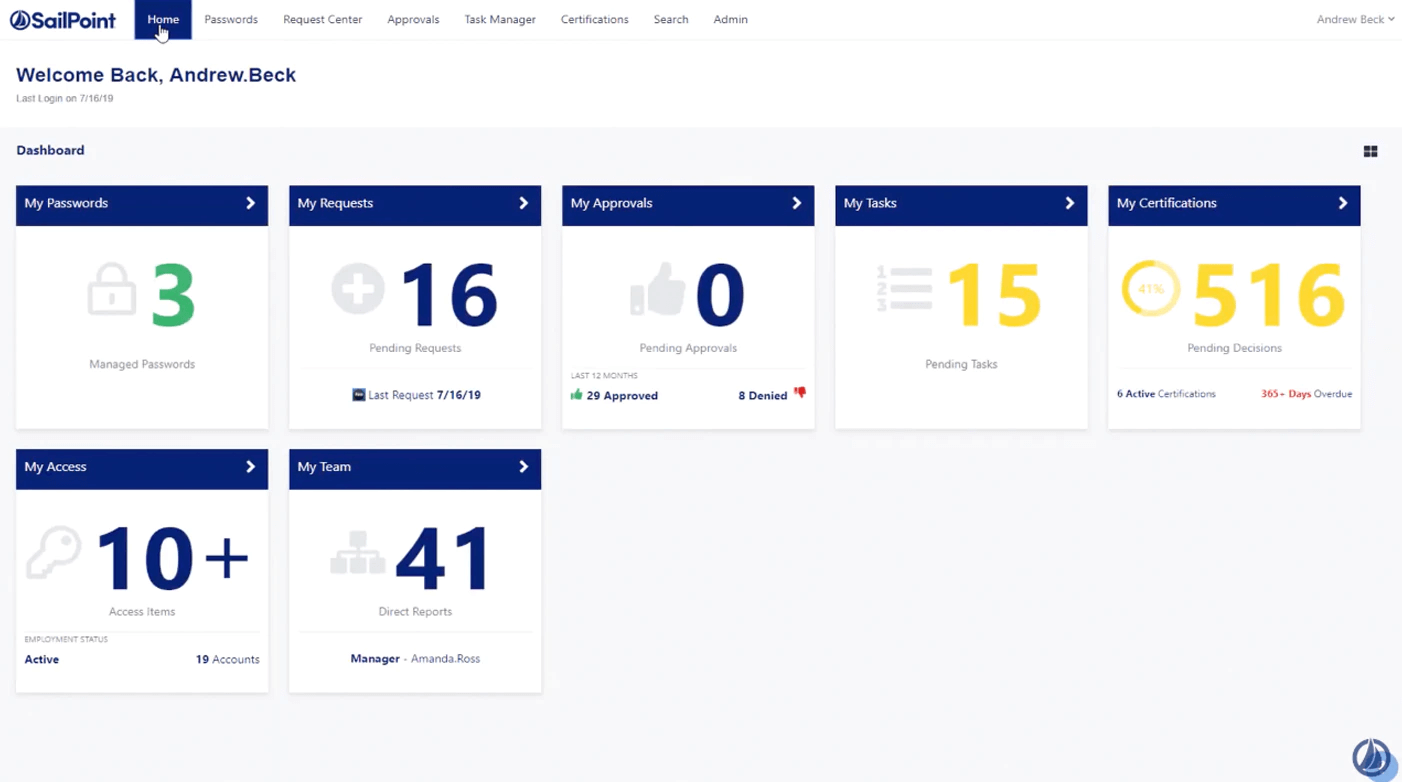This screenshot has width=1402, height=782.
Task: Click the plus icon on My Requests card
Action: (x=358, y=289)
